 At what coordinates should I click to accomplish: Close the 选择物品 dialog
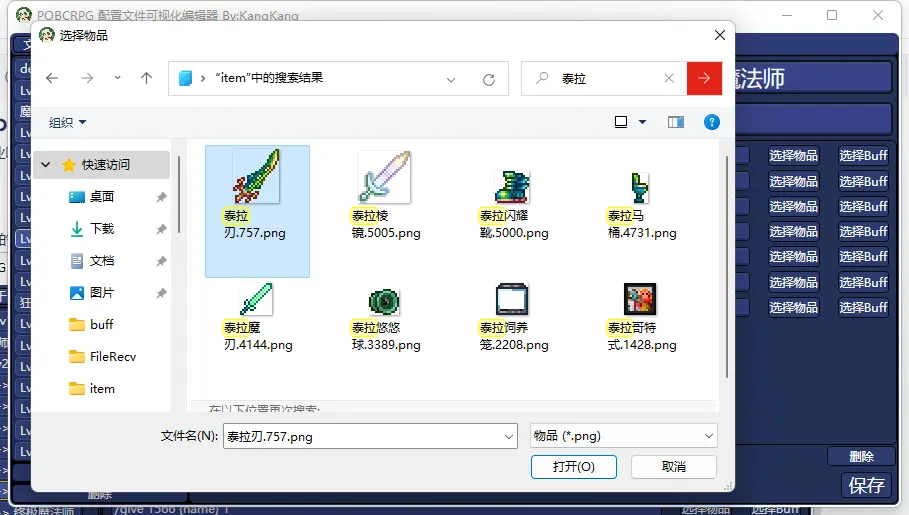pyautogui.click(x=719, y=35)
